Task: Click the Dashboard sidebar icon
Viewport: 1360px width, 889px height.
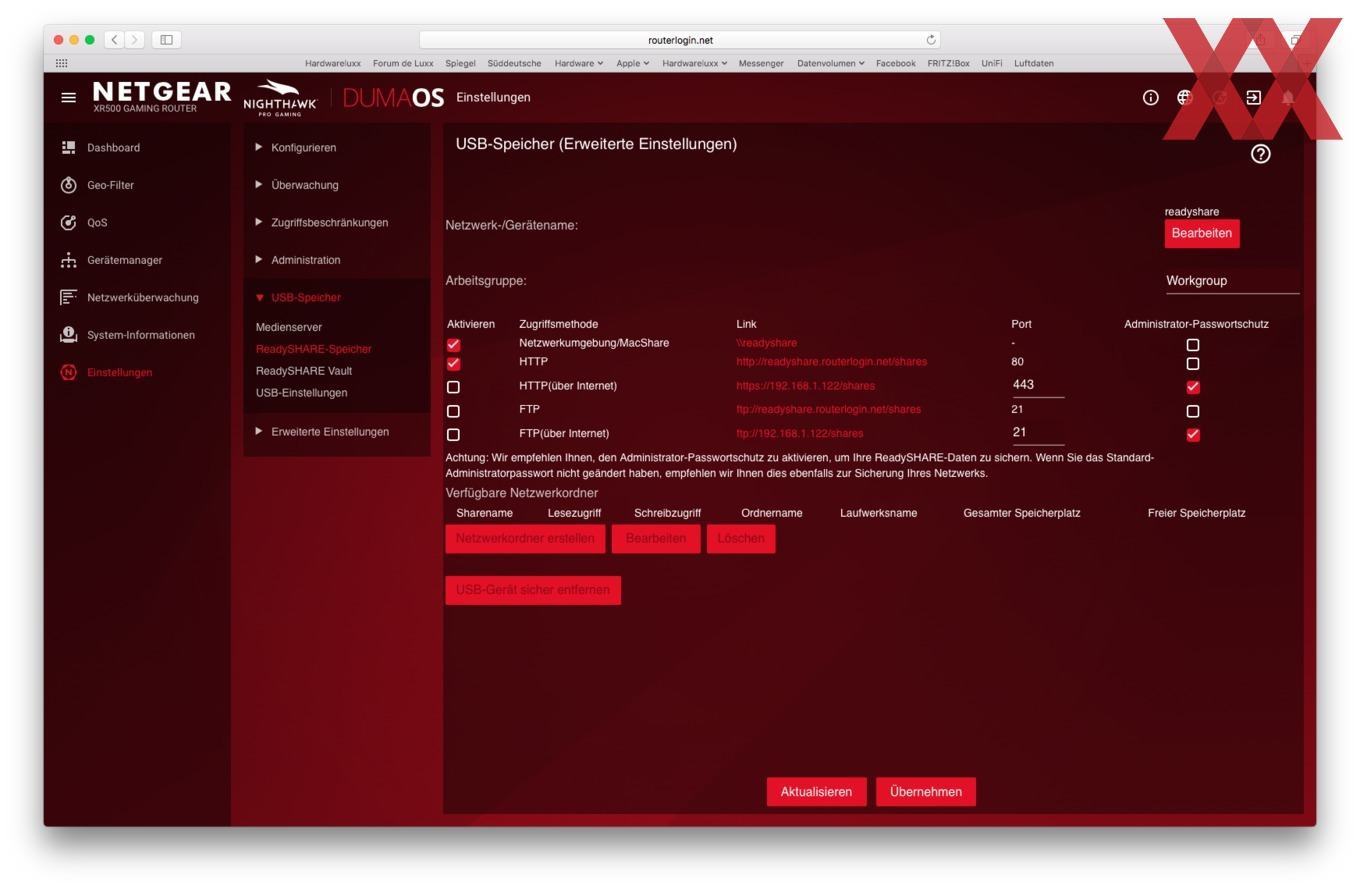Action: (68, 148)
